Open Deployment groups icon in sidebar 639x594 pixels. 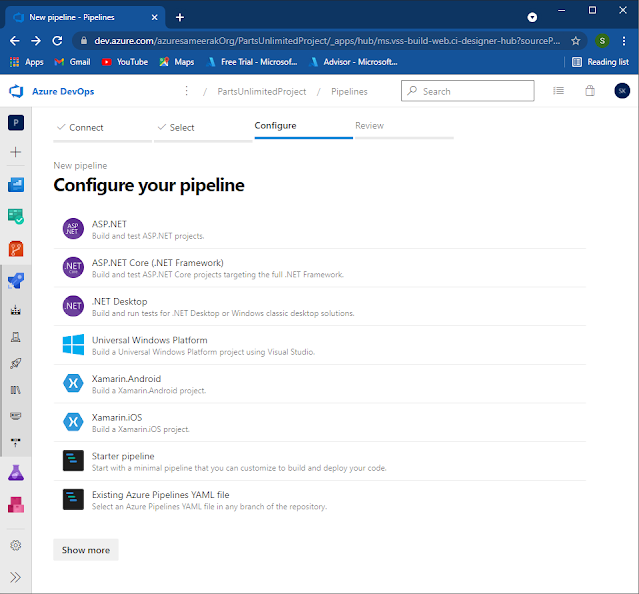(x=16, y=442)
